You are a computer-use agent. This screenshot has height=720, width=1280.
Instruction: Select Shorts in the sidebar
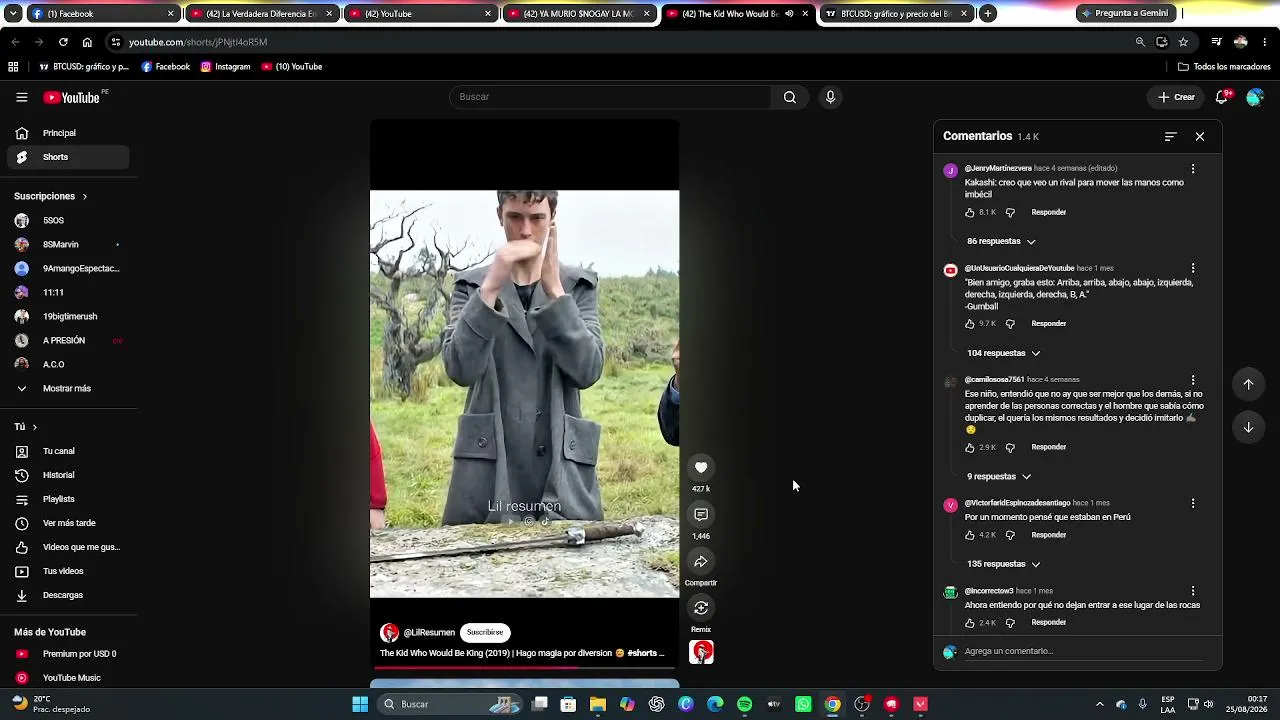click(68, 157)
